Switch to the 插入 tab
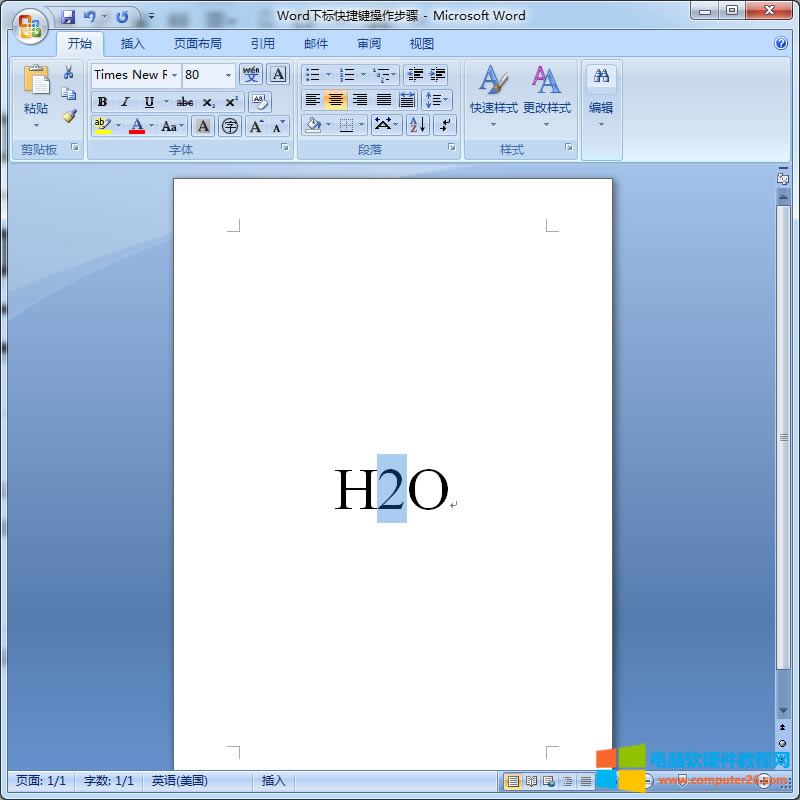The height and width of the screenshot is (800, 800). pyautogui.click(x=132, y=44)
